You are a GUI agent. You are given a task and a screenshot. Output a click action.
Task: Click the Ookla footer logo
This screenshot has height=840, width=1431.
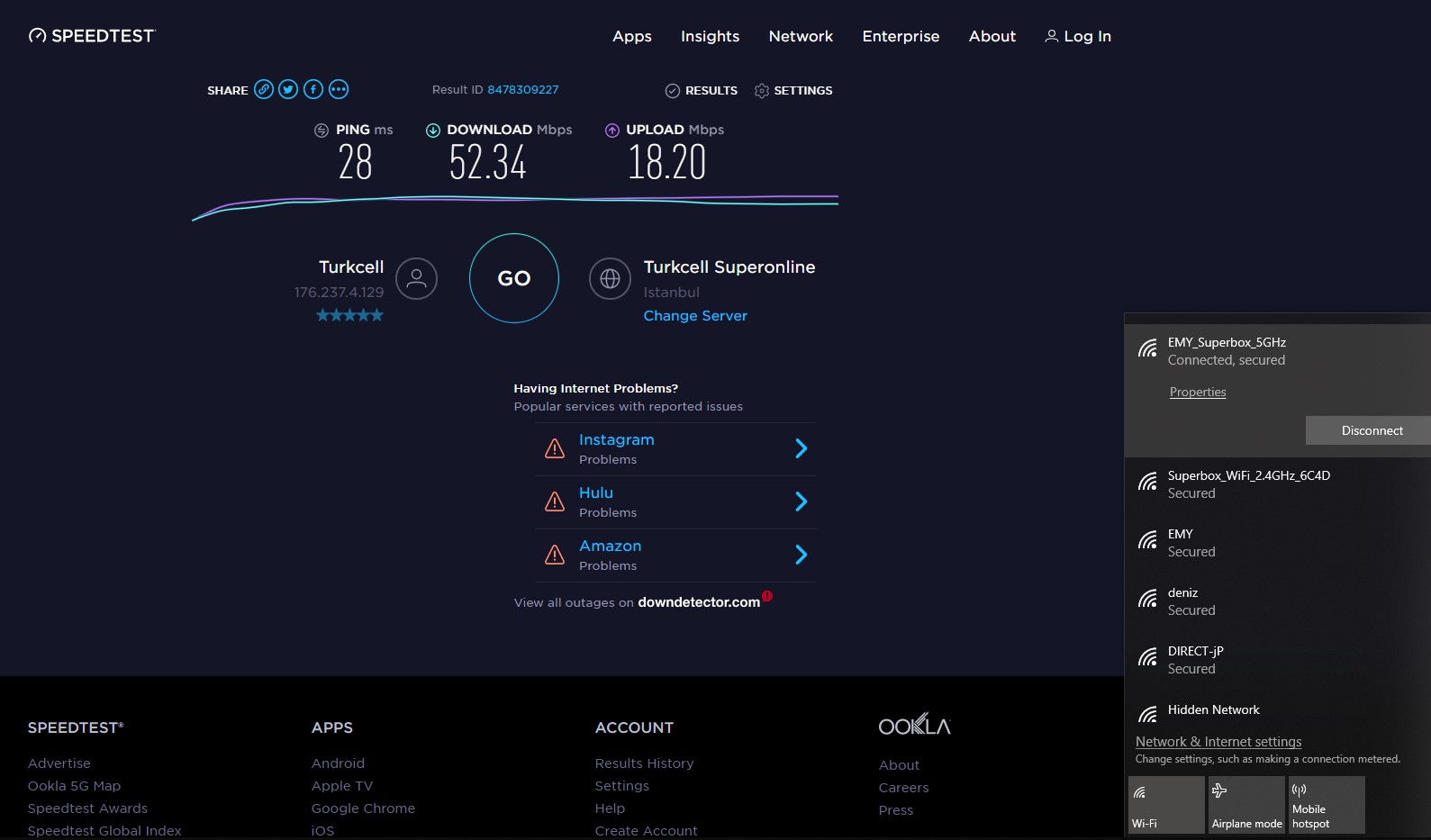[915, 725]
